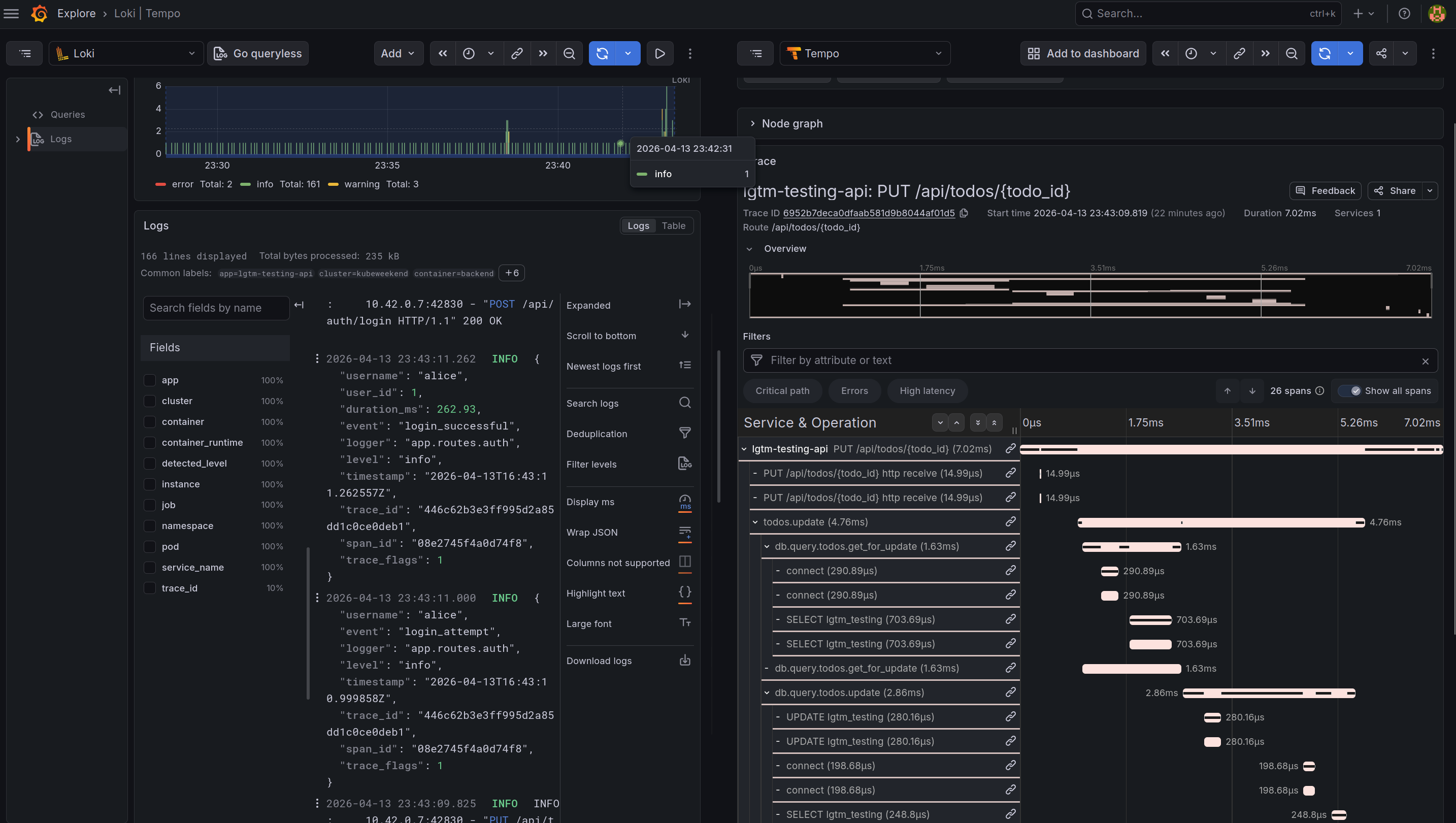Screen dimensions: 1456x823
Task: Select Queries in the content outline
Action: [x=67, y=115]
